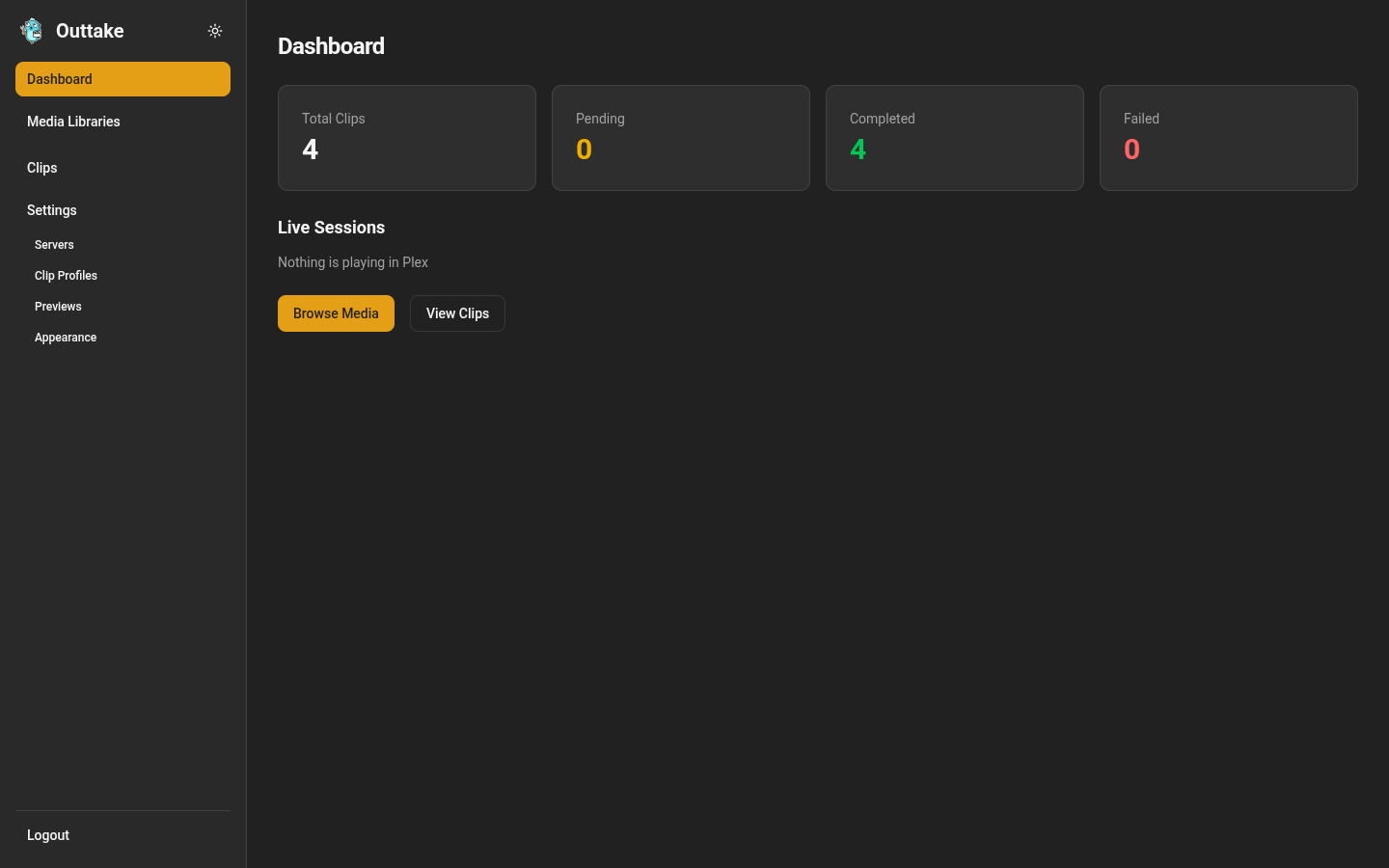Select the Failed stat card
1389x868 pixels.
pos(1229,138)
